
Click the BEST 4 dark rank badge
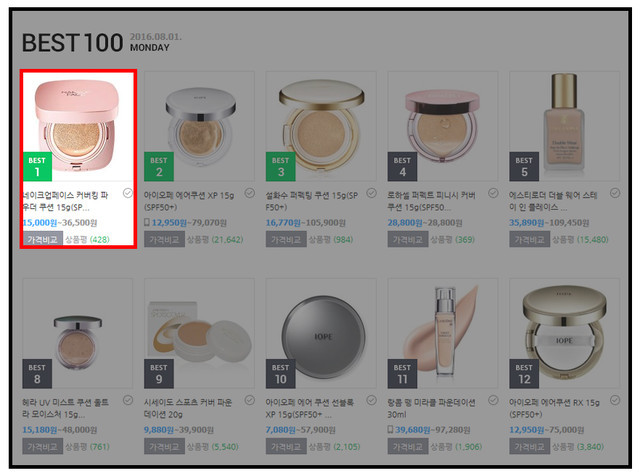click(x=402, y=167)
